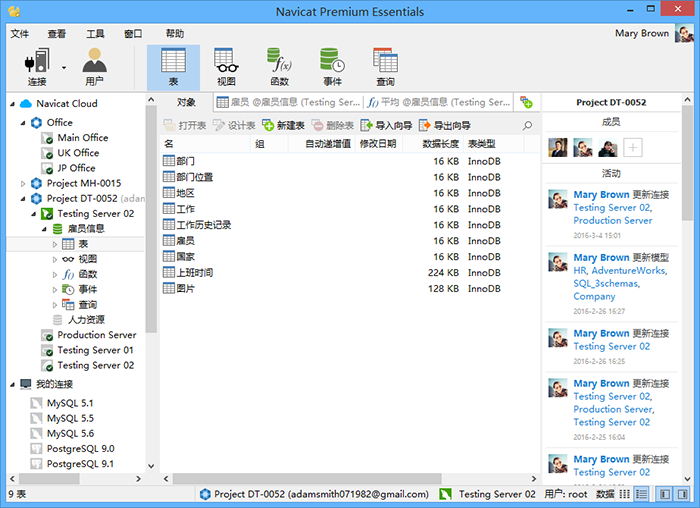Toggle the right info pane button
Screen dimensions: 700x508
coord(682,494)
